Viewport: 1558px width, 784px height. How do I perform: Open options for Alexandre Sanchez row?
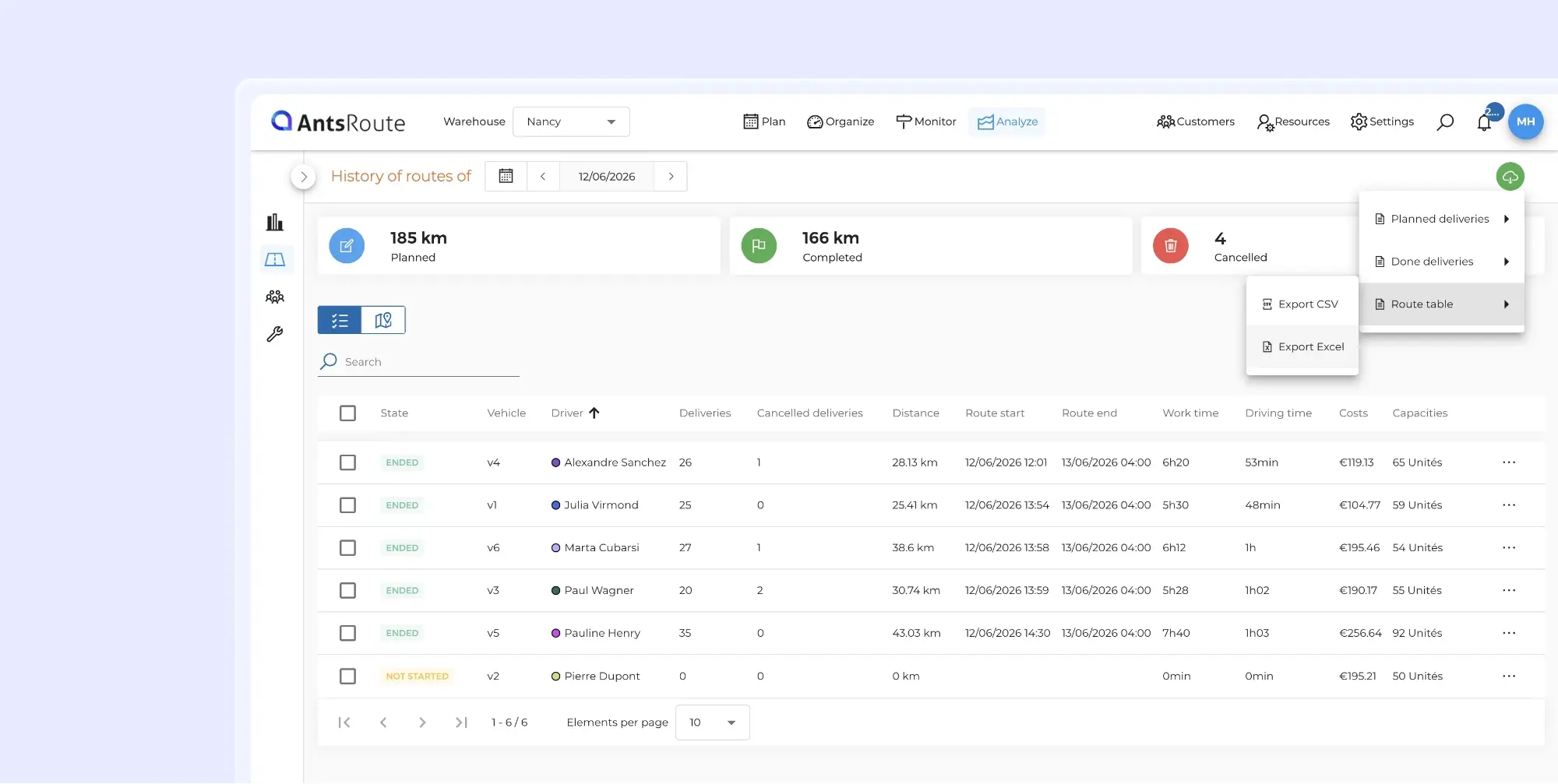point(1509,462)
